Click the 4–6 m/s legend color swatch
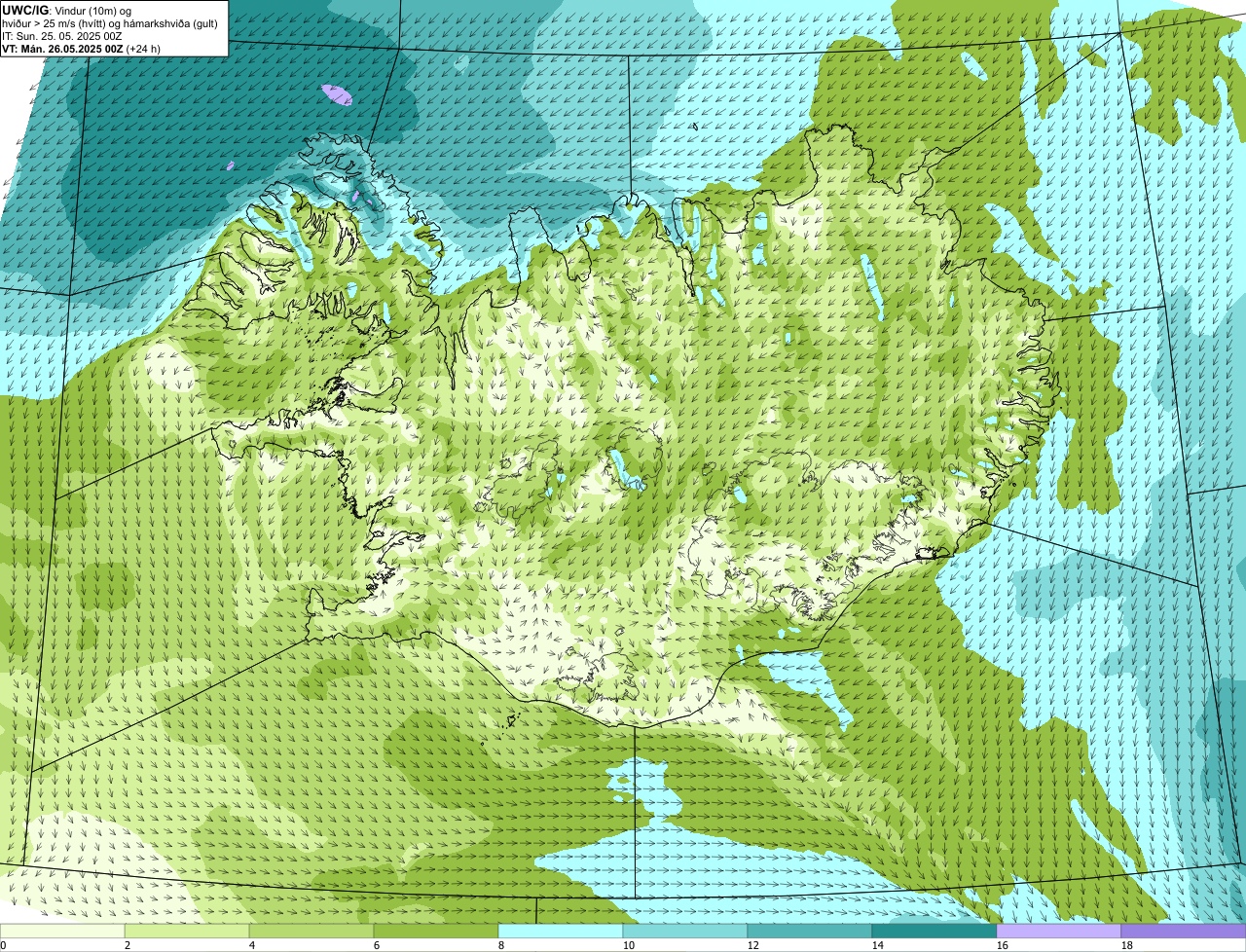 click(311, 931)
